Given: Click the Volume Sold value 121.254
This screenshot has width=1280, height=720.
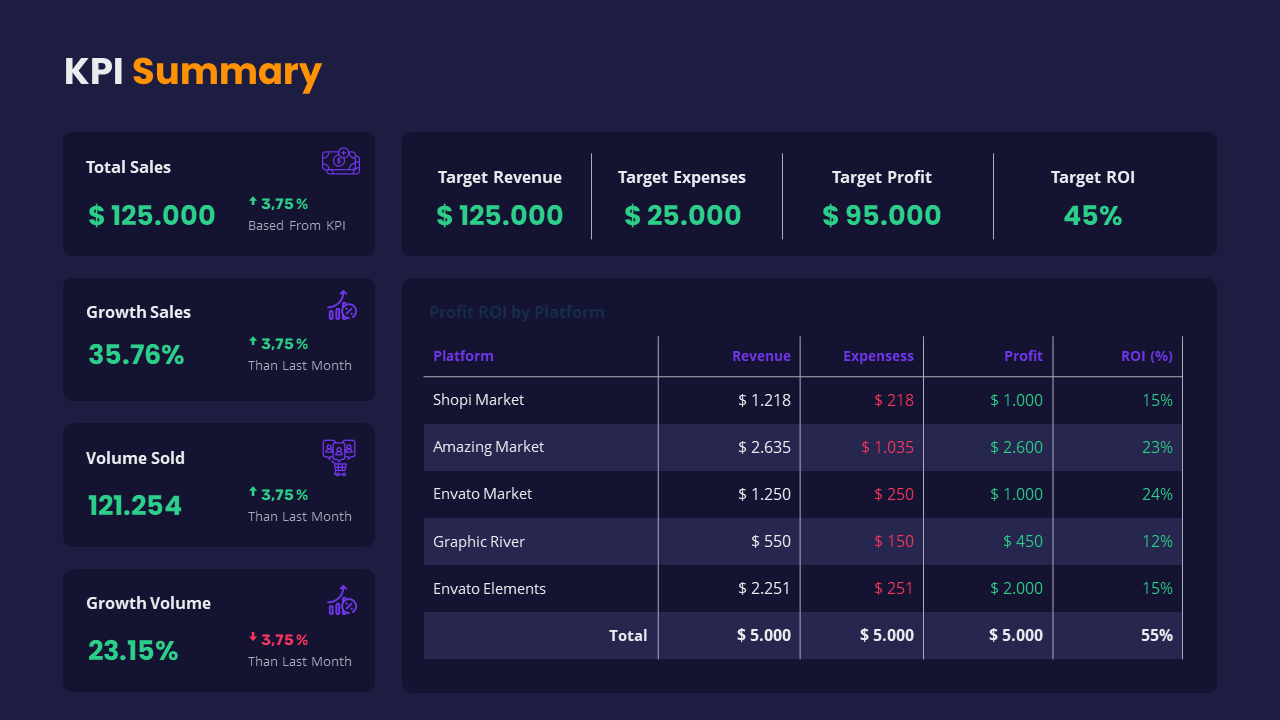Looking at the screenshot, I should 135,505.
